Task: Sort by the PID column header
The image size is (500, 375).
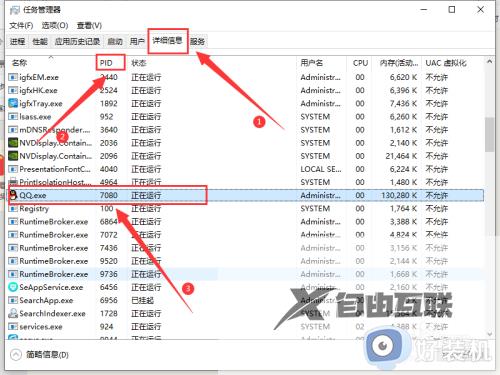Action: click(x=111, y=63)
